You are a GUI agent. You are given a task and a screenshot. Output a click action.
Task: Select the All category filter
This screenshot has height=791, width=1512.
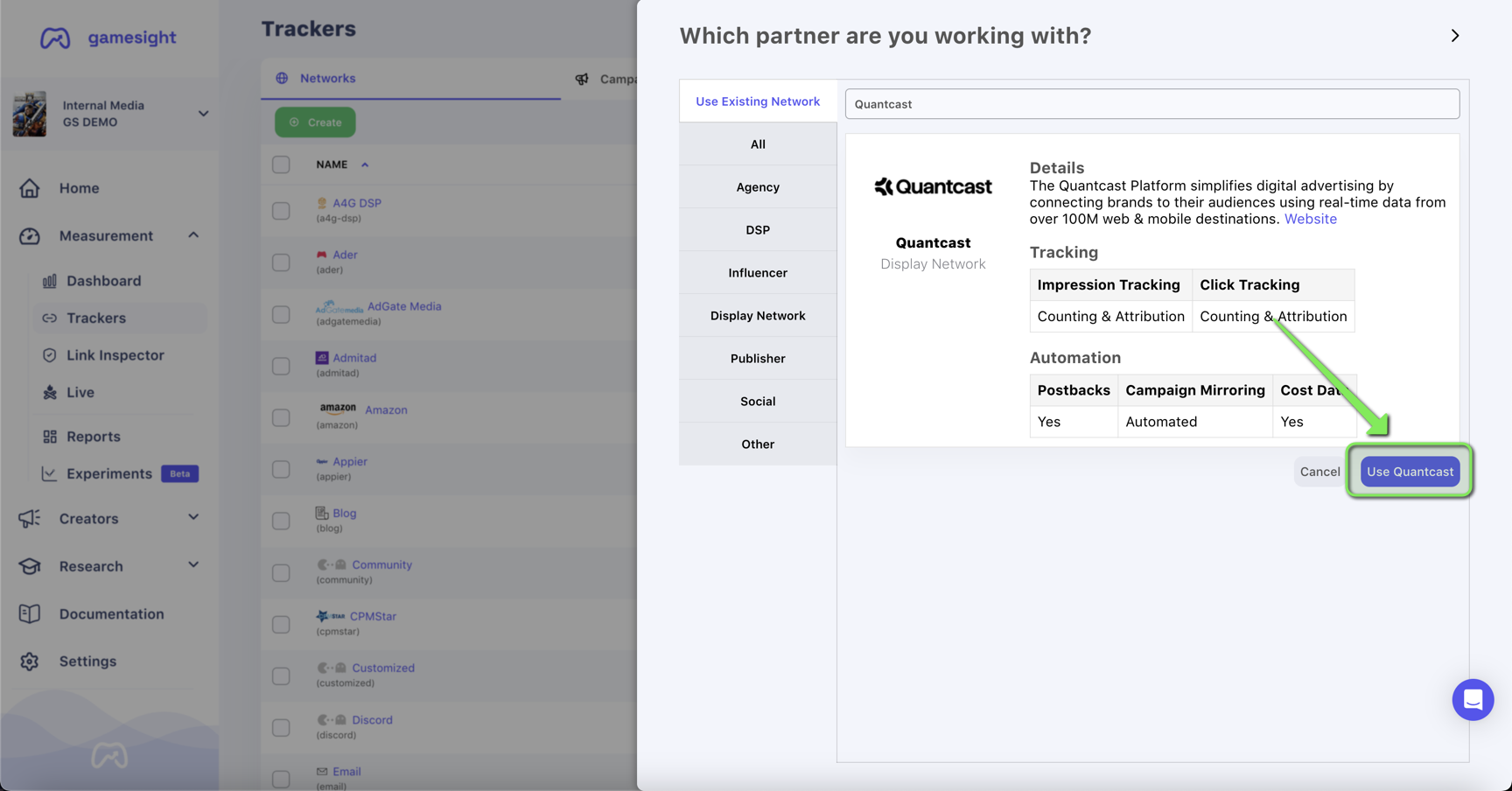point(758,144)
